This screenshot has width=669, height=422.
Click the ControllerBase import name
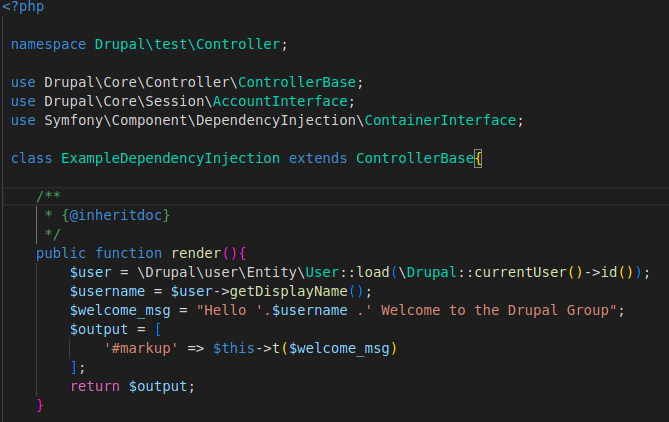(x=297, y=82)
